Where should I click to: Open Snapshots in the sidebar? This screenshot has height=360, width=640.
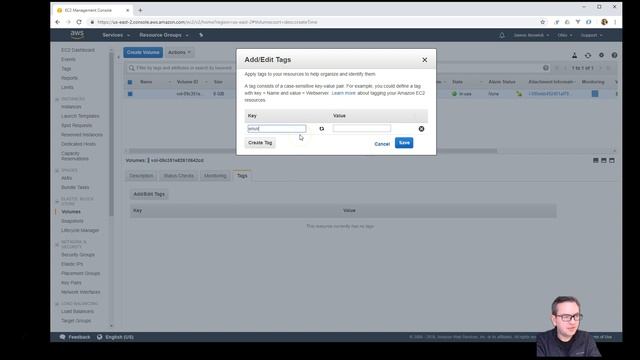click(x=72, y=221)
